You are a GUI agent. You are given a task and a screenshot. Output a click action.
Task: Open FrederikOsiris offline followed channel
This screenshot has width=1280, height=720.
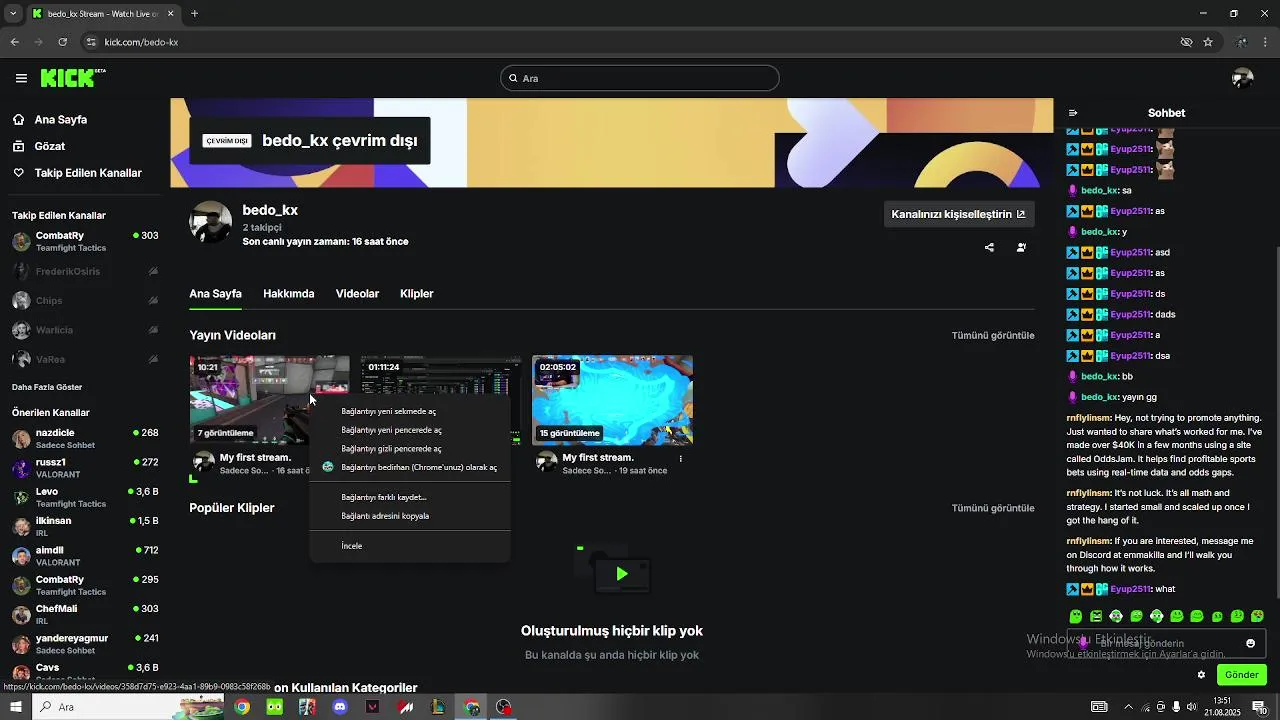coord(85,271)
